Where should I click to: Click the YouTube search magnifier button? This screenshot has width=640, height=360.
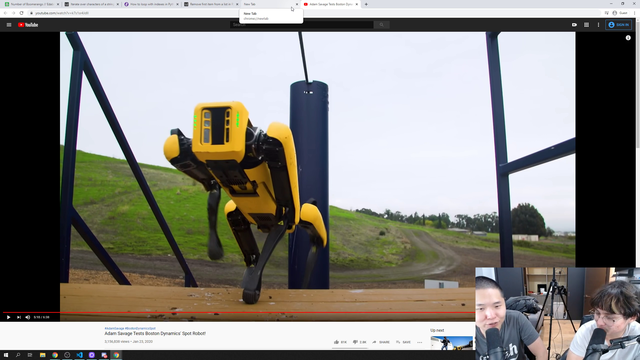coord(382,25)
